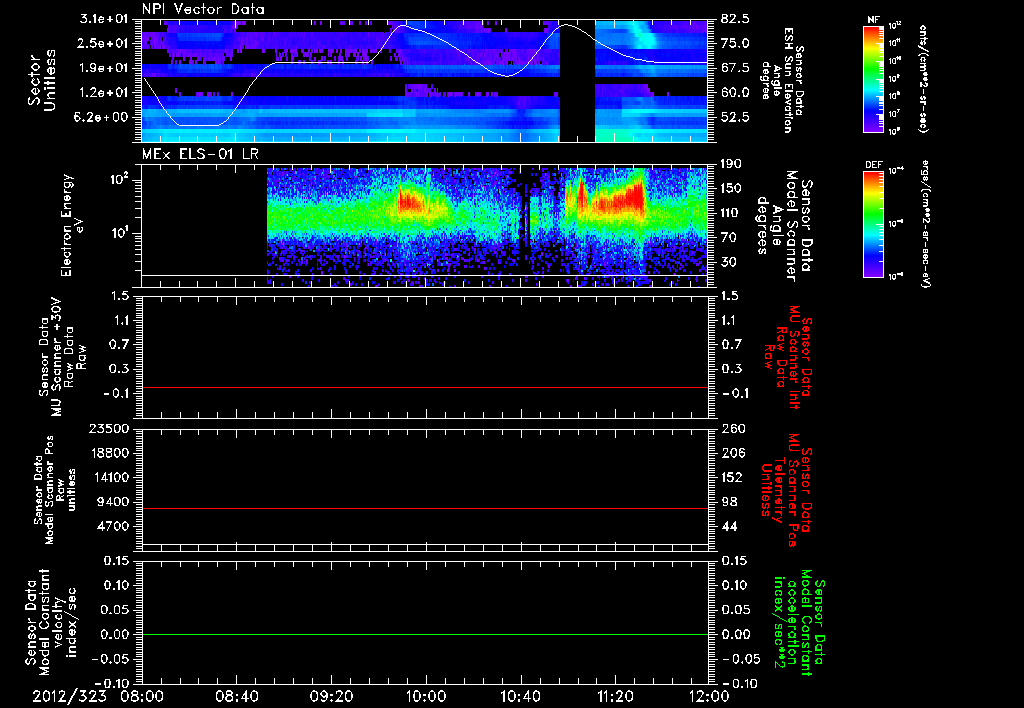Click the red "MU Scanner Pos Telemetry Unitless" label
The image size is (1024, 708).
[787, 490]
